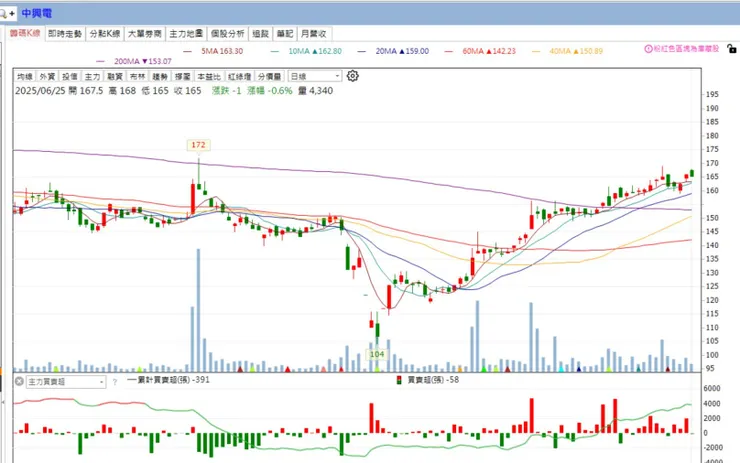Open the 主力地圖 tab
The image size is (740, 463).
pos(186,34)
